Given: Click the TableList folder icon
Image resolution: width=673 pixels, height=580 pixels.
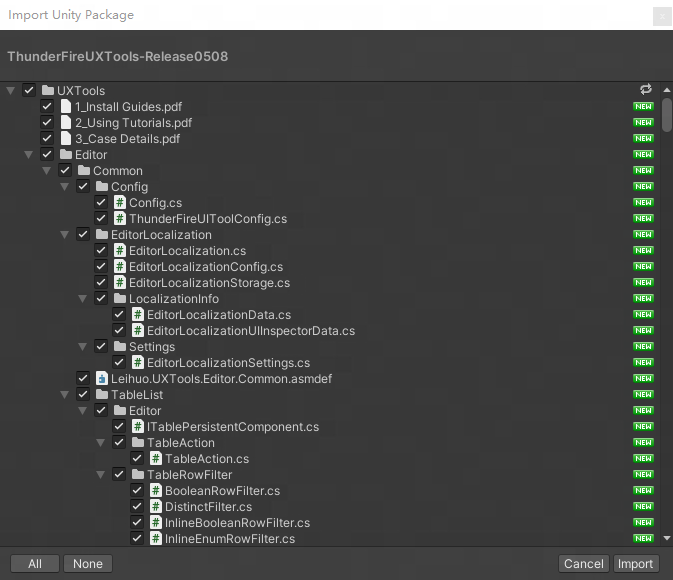Looking at the screenshot, I should coord(102,395).
